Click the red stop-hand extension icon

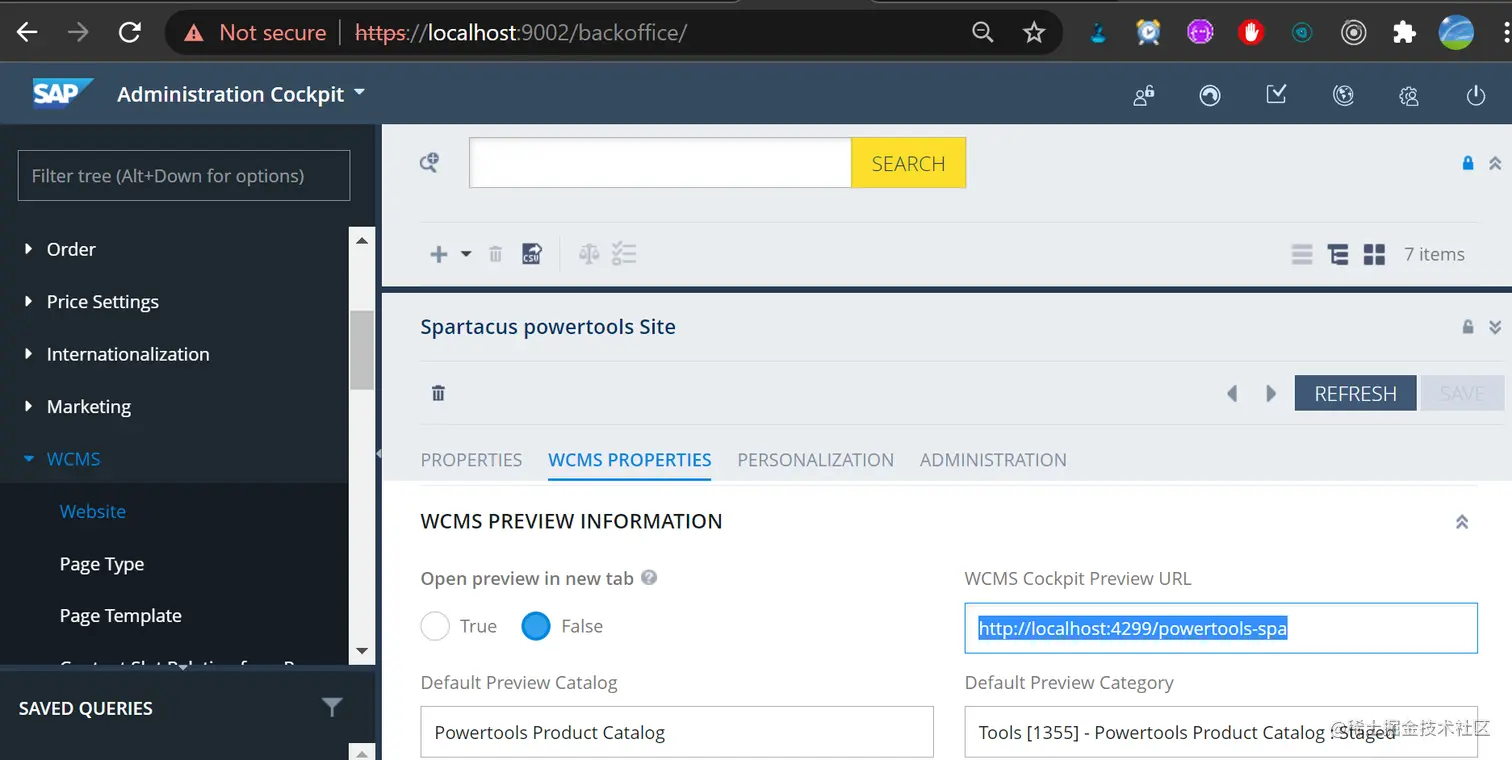pyautogui.click(x=1251, y=33)
